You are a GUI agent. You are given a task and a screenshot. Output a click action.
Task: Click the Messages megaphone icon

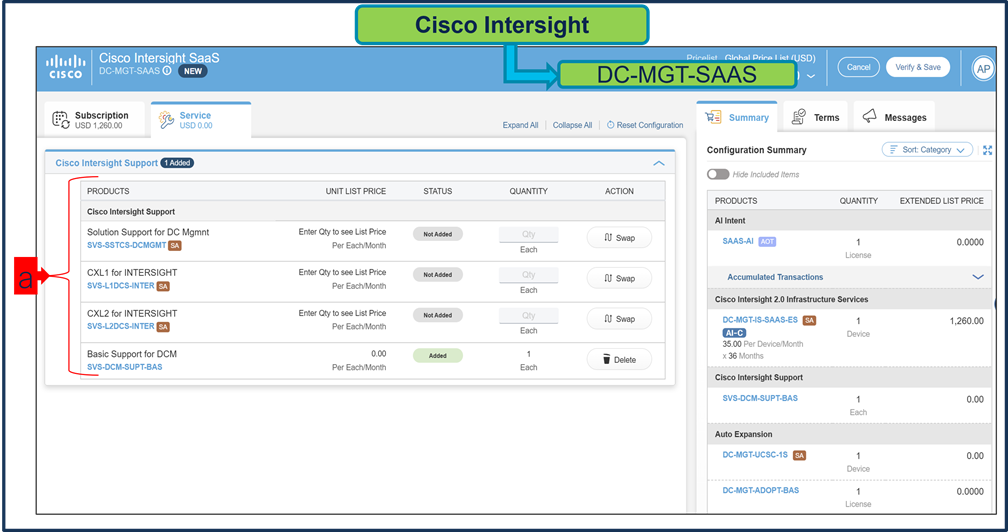pyautogui.click(x=870, y=116)
